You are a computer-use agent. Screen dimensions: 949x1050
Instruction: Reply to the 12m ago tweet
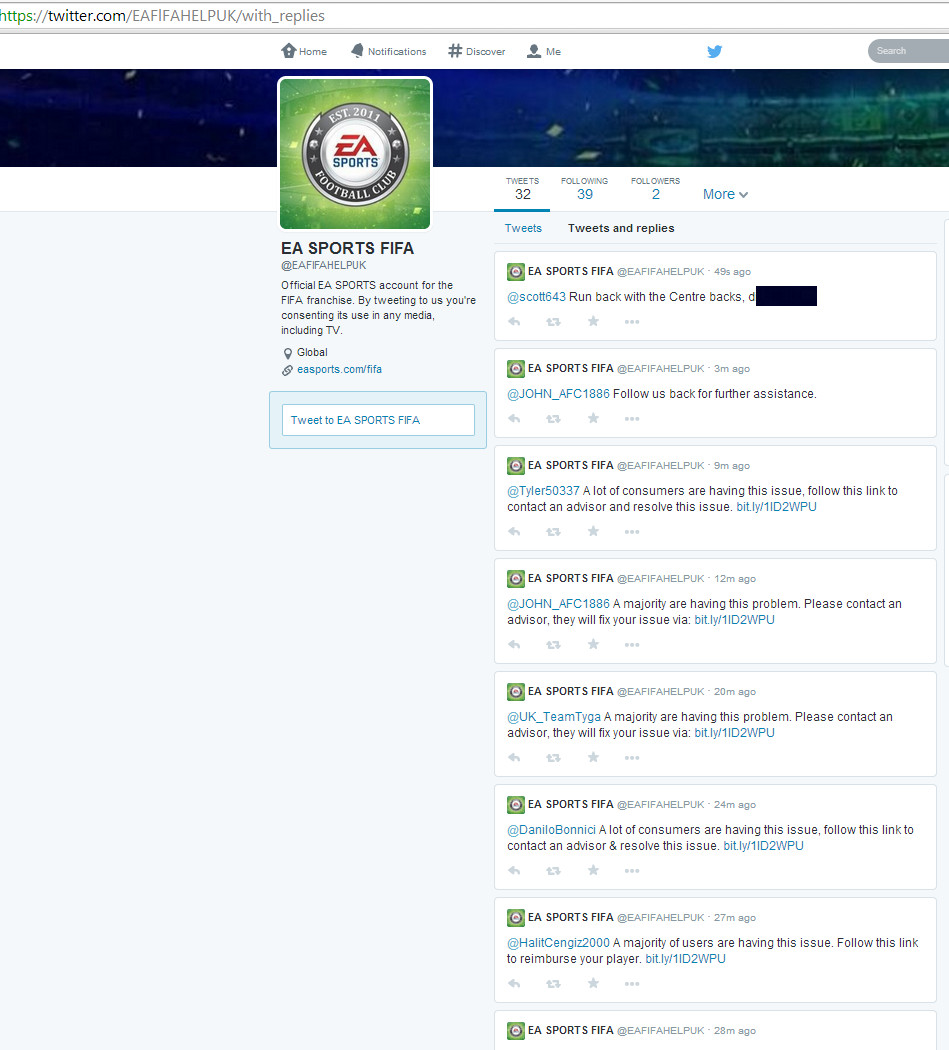click(514, 646)
